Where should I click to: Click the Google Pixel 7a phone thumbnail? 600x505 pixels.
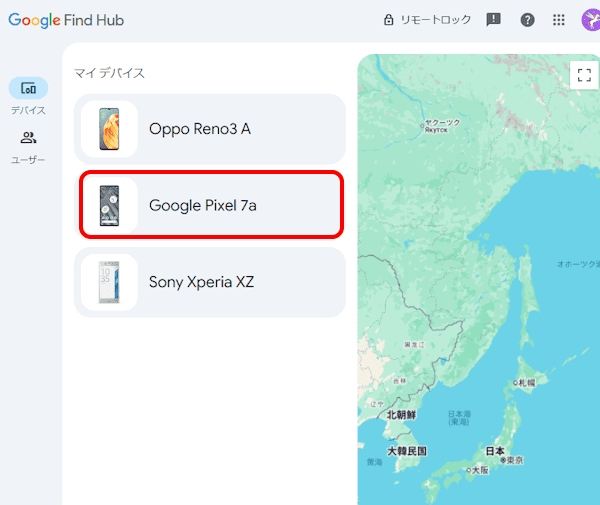109,205
